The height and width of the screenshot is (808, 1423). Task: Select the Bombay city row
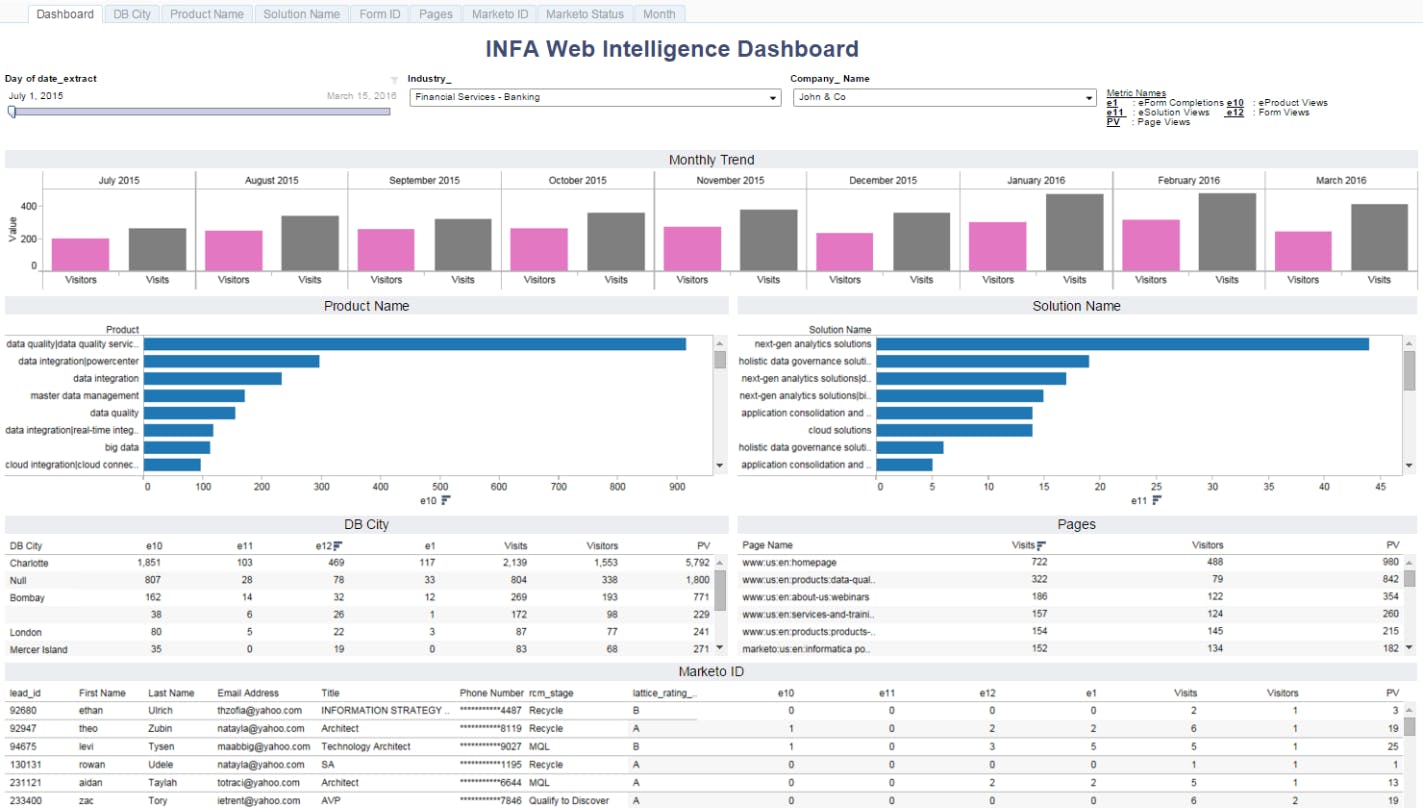click(360, 597)
